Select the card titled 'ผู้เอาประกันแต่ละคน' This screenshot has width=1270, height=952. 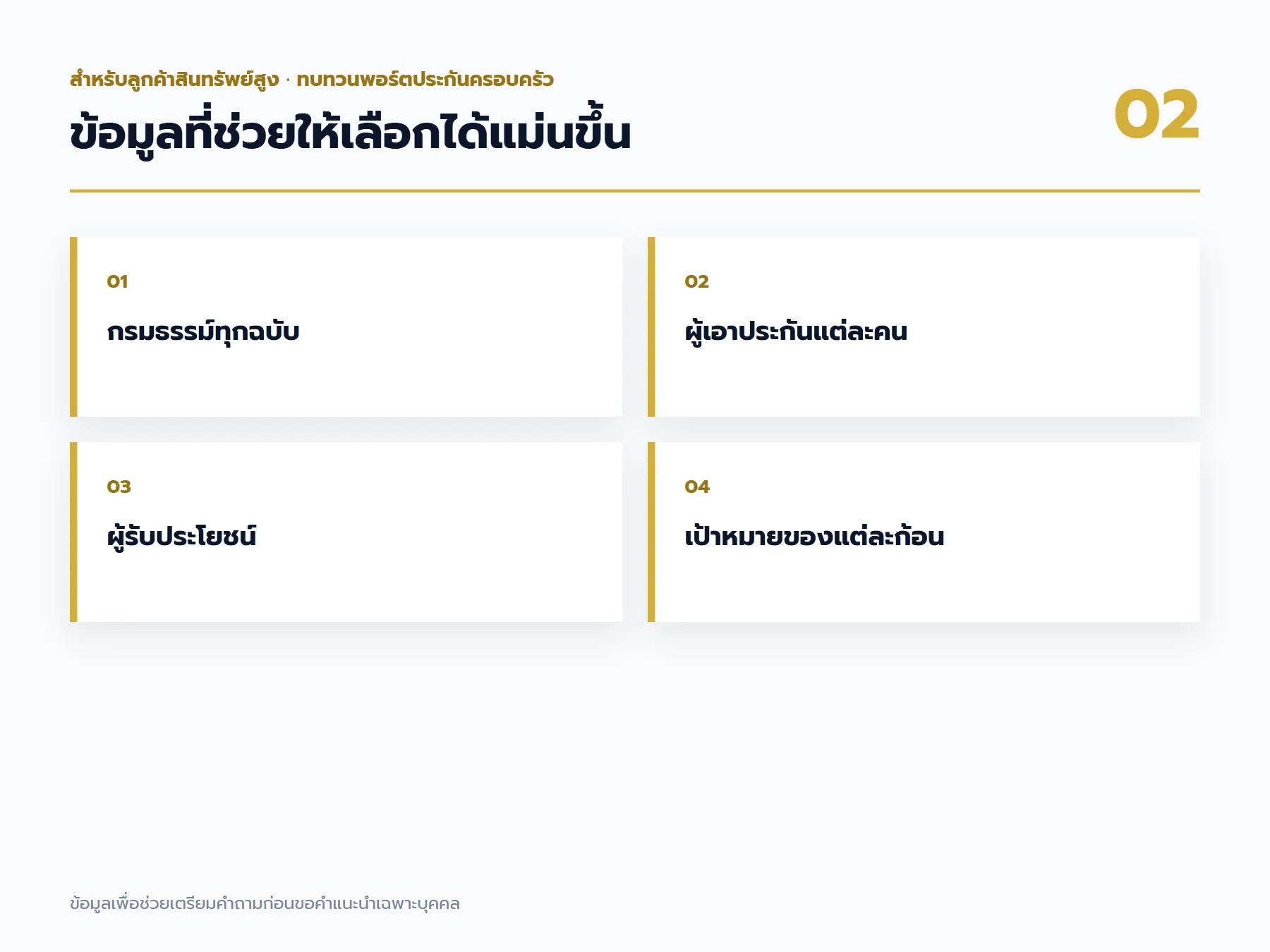[x=924, y=327]
